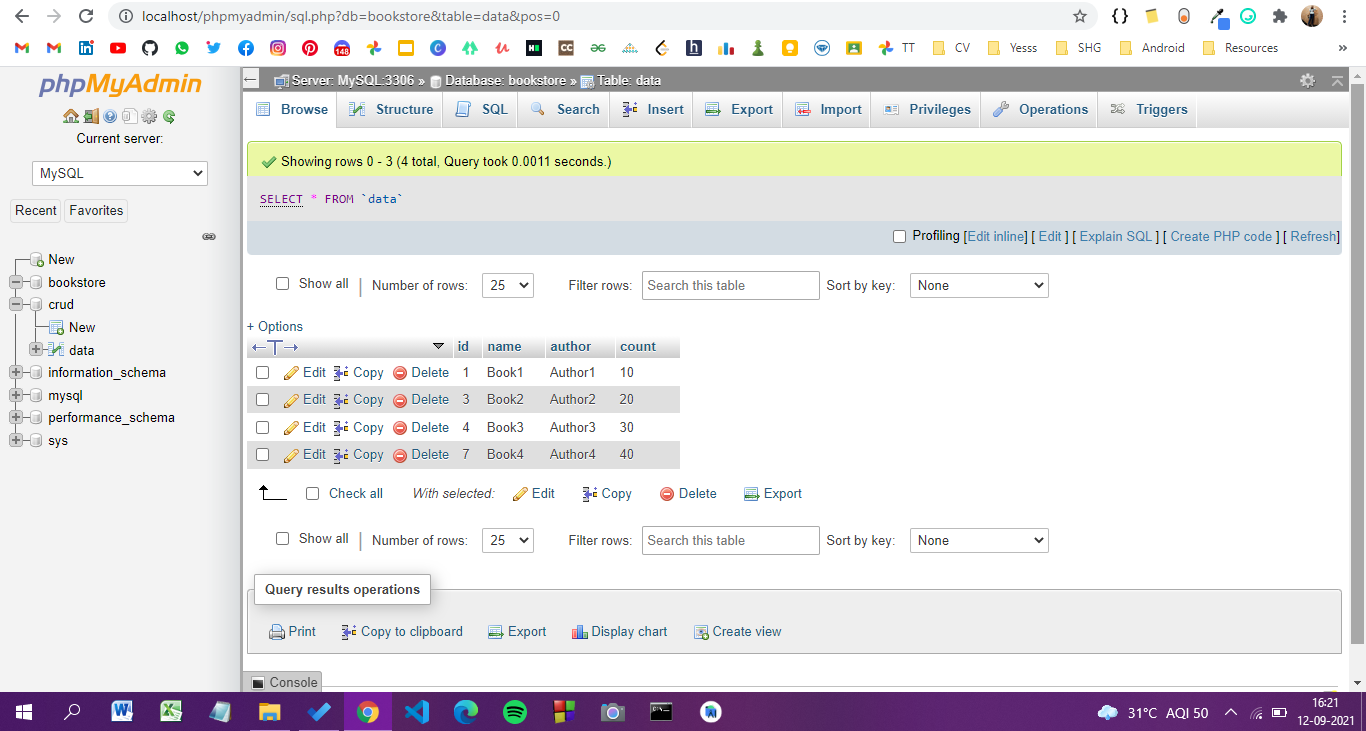Click the phpMyAdmin home icon
The image size is (1366, 731).
pyautogui.click(x=70, y=115)
